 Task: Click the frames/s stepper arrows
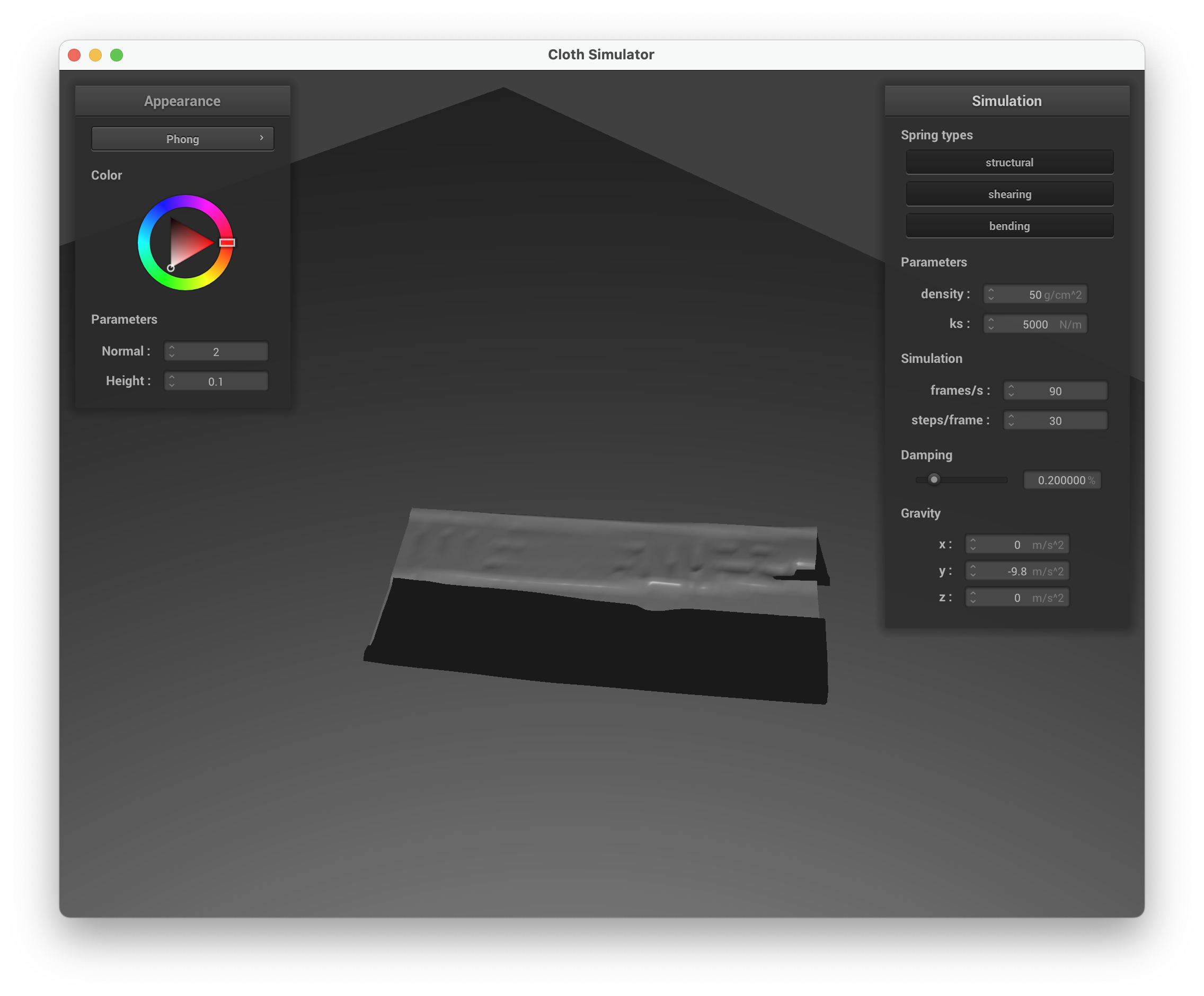1011,390
